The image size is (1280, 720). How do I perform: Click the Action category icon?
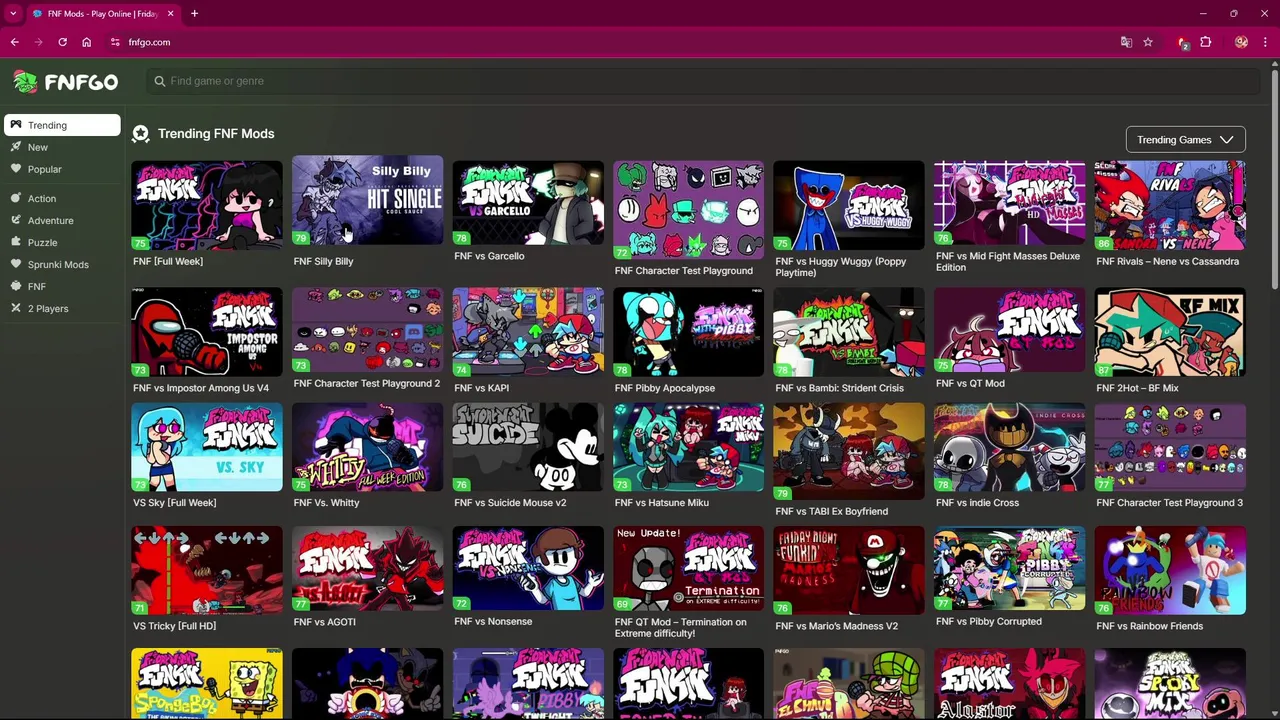point(16,198)
